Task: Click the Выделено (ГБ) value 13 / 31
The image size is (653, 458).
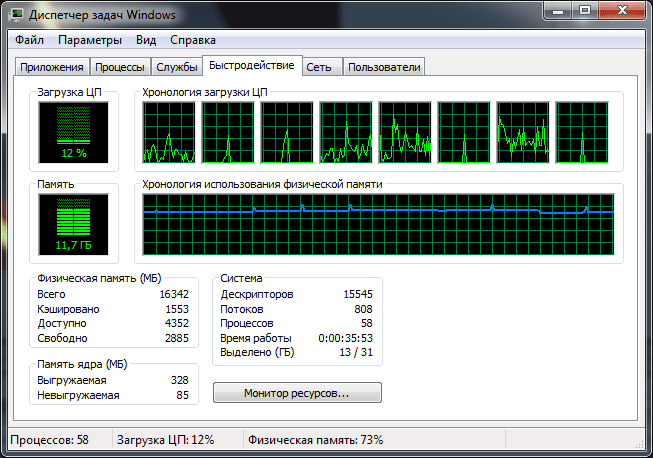Action: (x=356, y=352)
